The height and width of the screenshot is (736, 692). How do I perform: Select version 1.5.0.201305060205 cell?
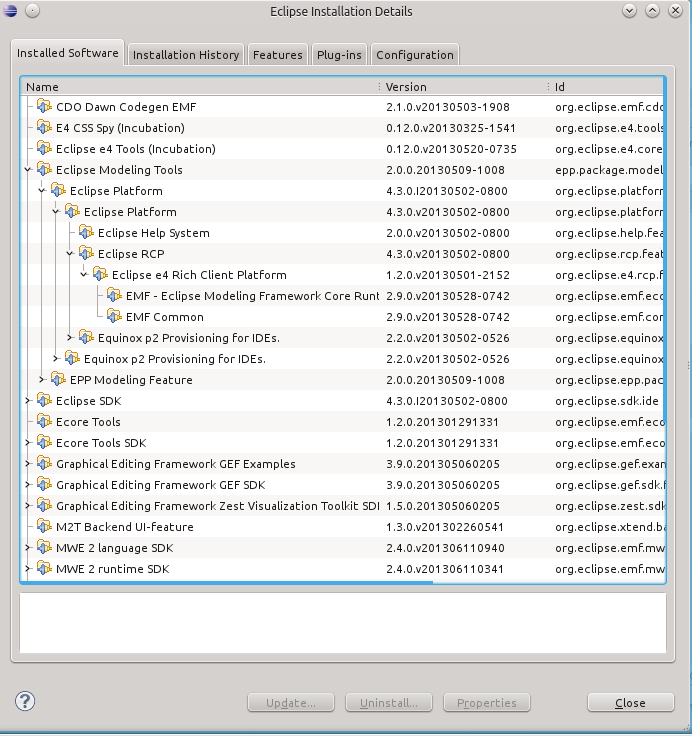(x=443, y=506)
